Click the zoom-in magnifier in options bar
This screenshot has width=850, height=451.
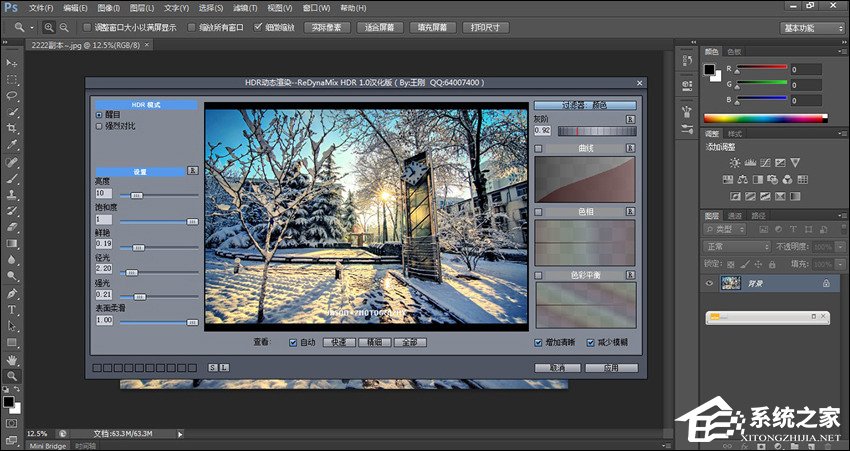tap(48, 27)
